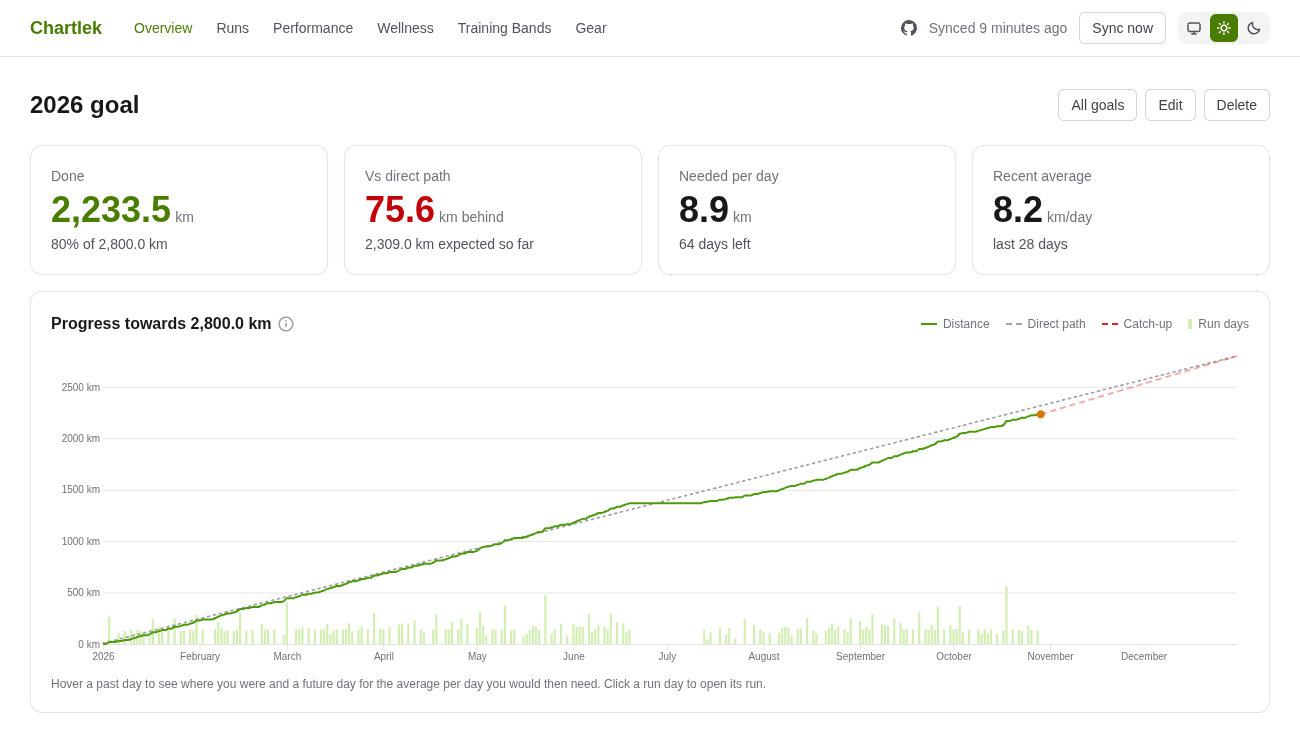
Task: Open the GitHub icon link
Action: 909,28
